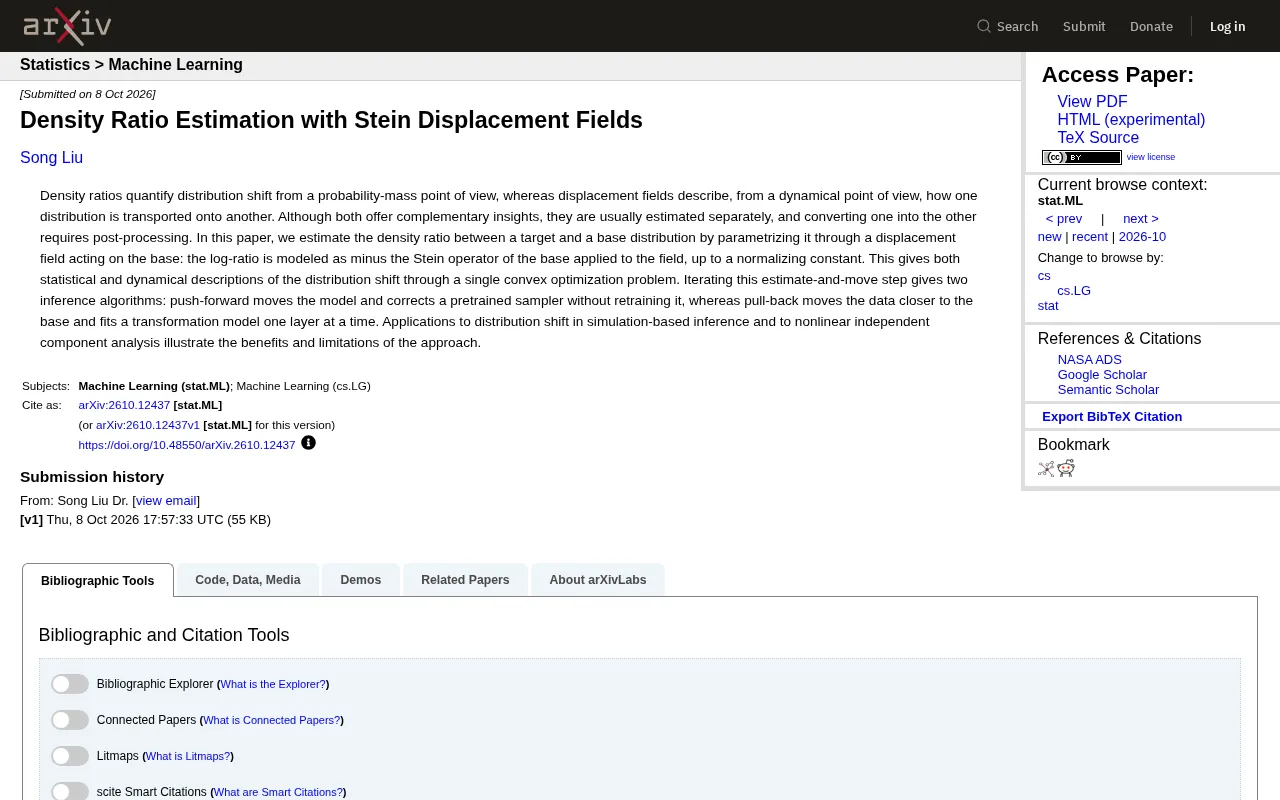Screen dimensions: 1280x800
Task: Click Submit in the top navigation
Action: [1084, 26]
